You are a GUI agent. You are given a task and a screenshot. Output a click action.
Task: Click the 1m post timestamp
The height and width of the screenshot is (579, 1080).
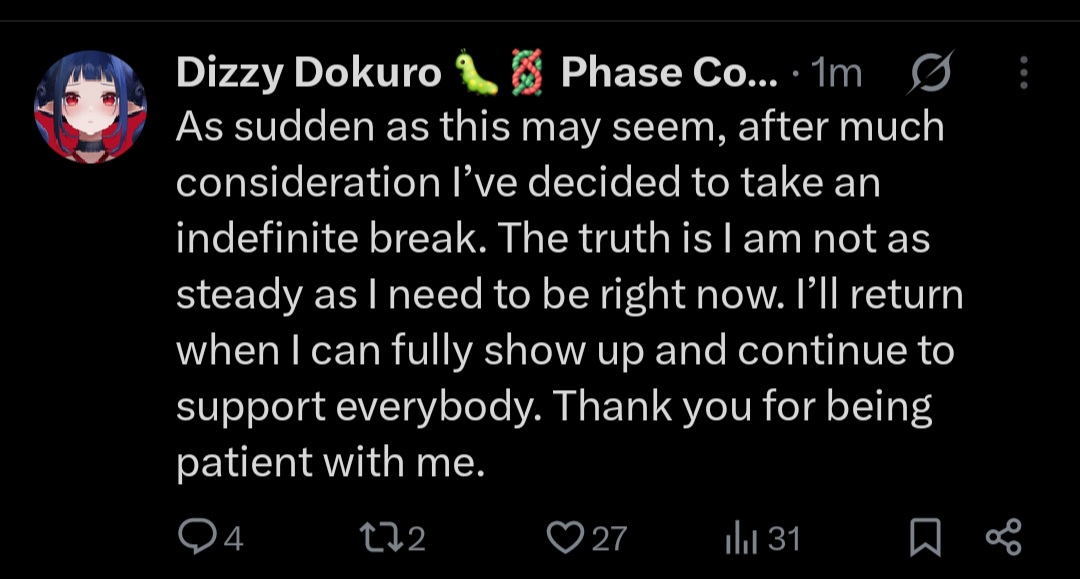(x=836, y=72)
